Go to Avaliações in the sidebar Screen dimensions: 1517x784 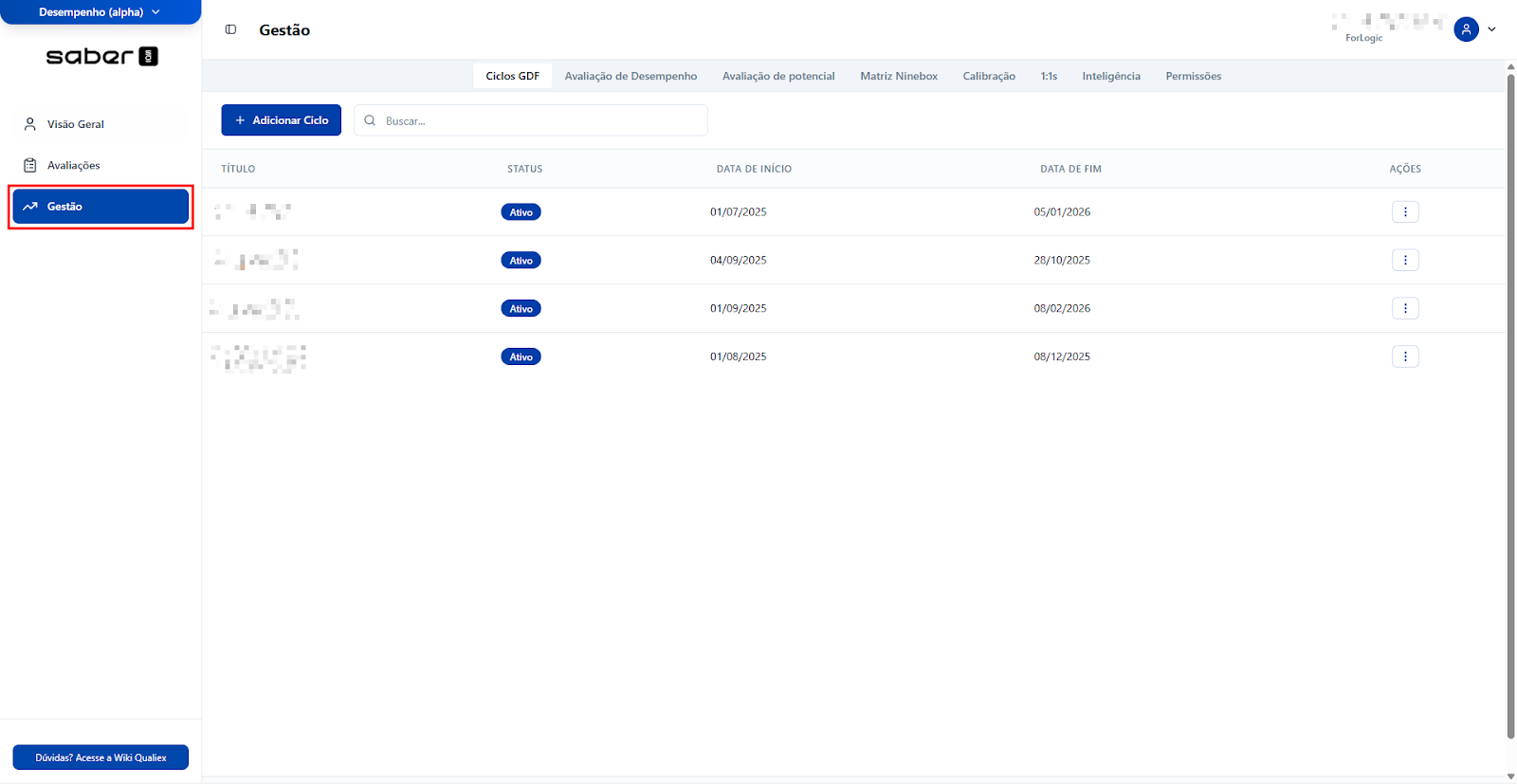click(73, 165)
